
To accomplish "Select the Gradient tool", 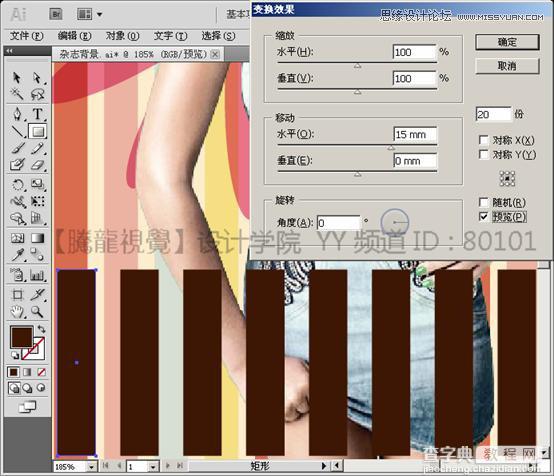I will (37, 238).
